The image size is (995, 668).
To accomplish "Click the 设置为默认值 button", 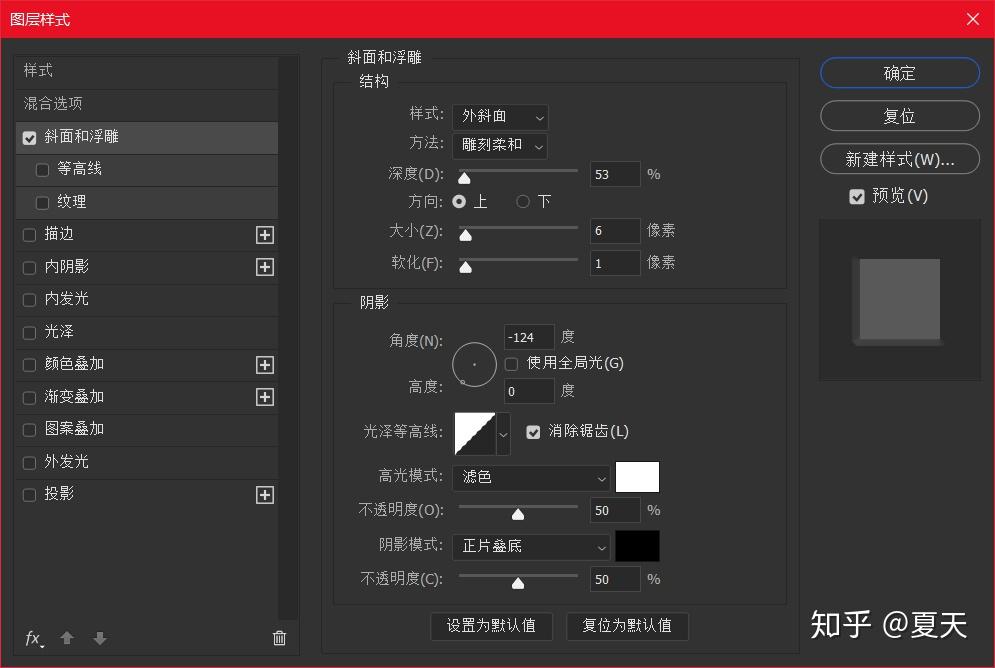I will 491,625.
